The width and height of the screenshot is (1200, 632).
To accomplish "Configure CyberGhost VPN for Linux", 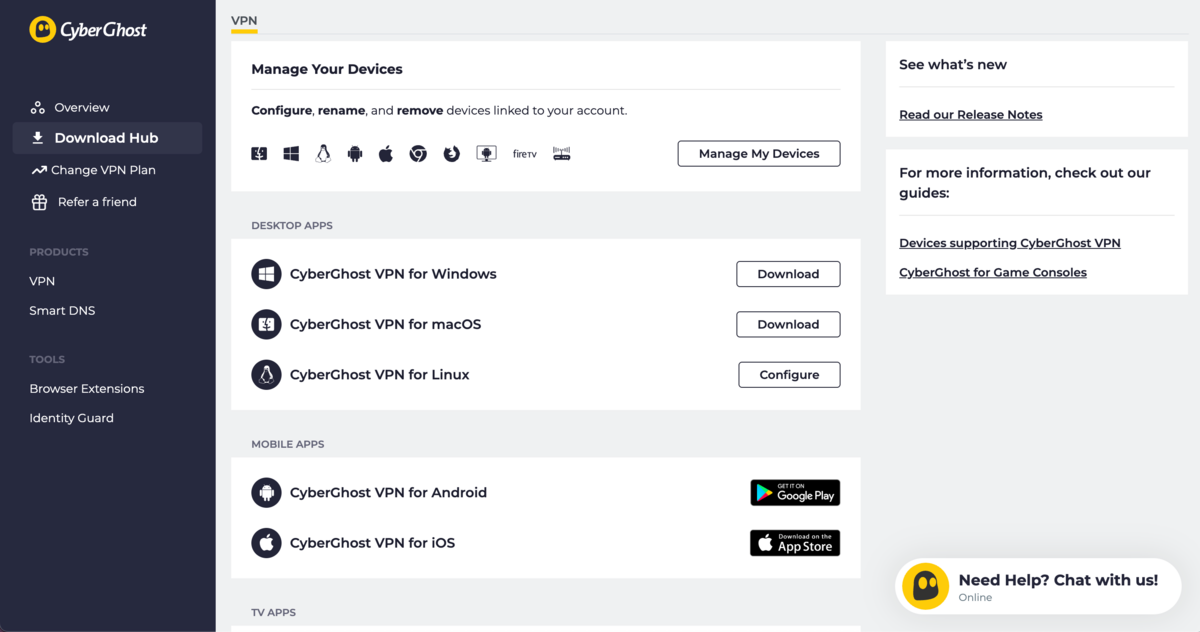I will coord(789,375).
